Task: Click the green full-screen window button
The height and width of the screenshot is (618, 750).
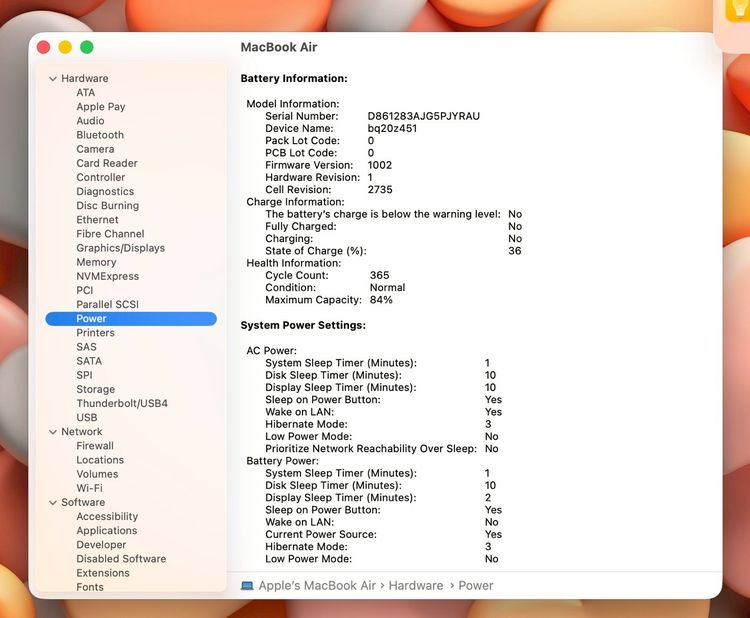Action: (x=87, y=47)
